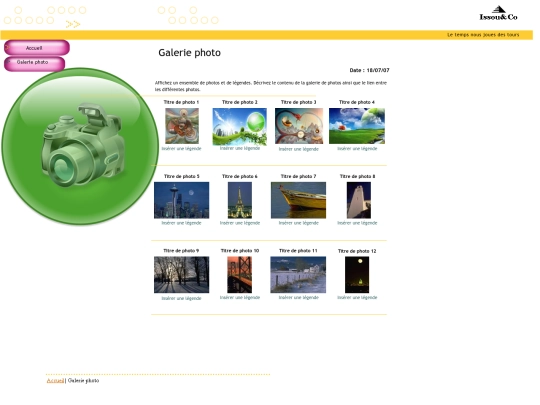Follow the Accueil footer link

click(x=55, y=381)
